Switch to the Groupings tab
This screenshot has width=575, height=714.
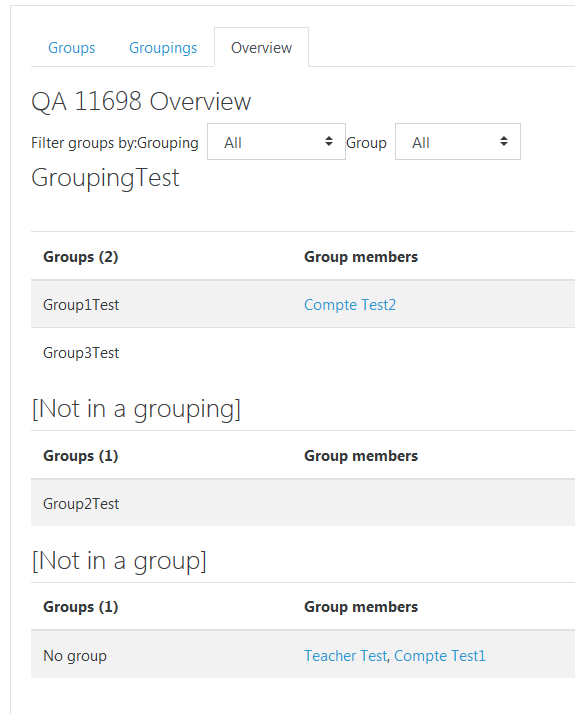point(163,47)
